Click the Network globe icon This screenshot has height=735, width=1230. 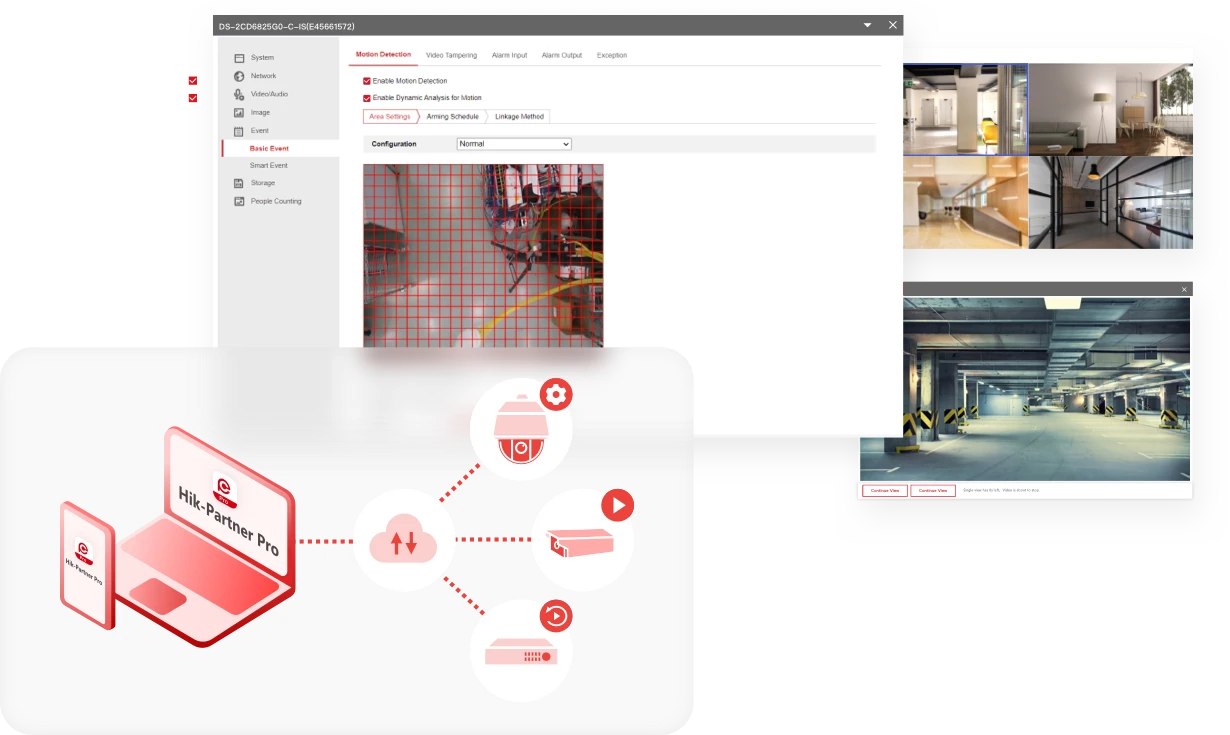(x=239, y=76)
